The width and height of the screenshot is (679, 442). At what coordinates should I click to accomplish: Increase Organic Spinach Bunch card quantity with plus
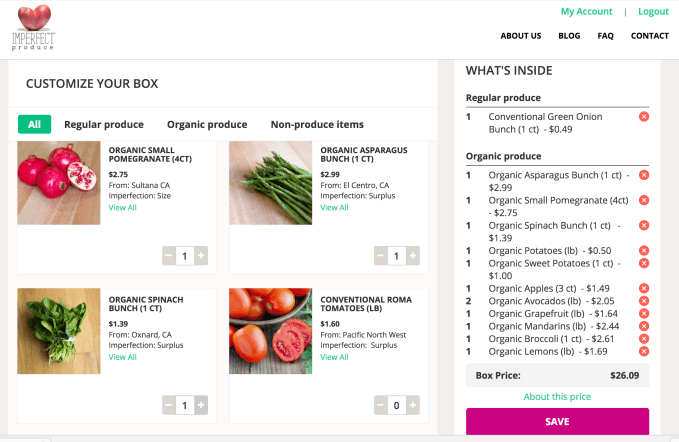pos(201,405)
